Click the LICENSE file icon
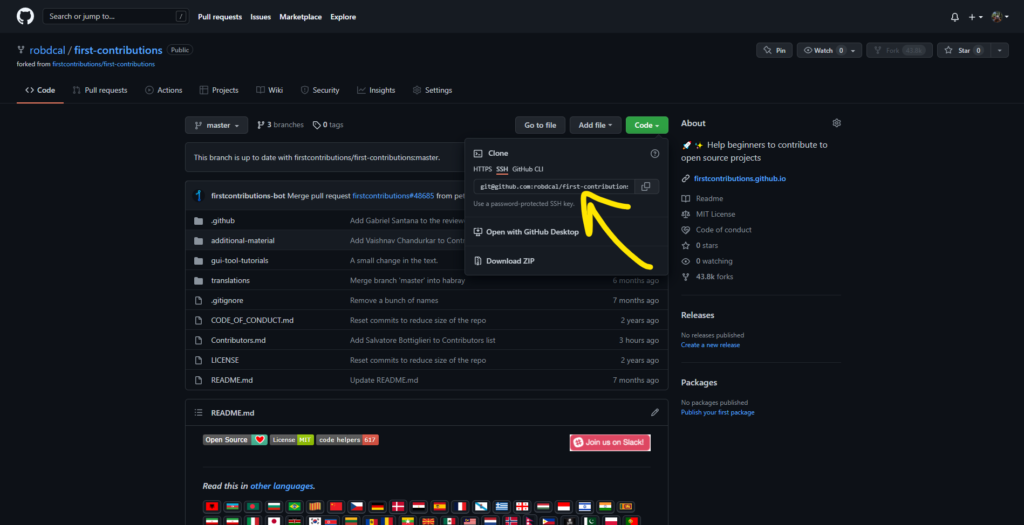The height and width of the screenshot is (525, 1024). 199,360
